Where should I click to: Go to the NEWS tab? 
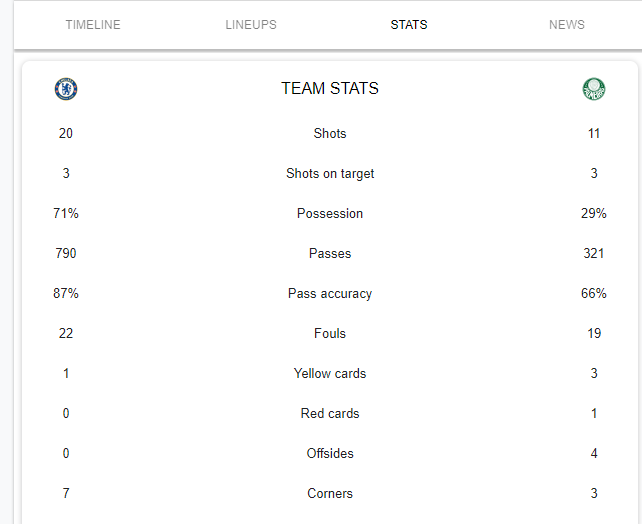567,25
